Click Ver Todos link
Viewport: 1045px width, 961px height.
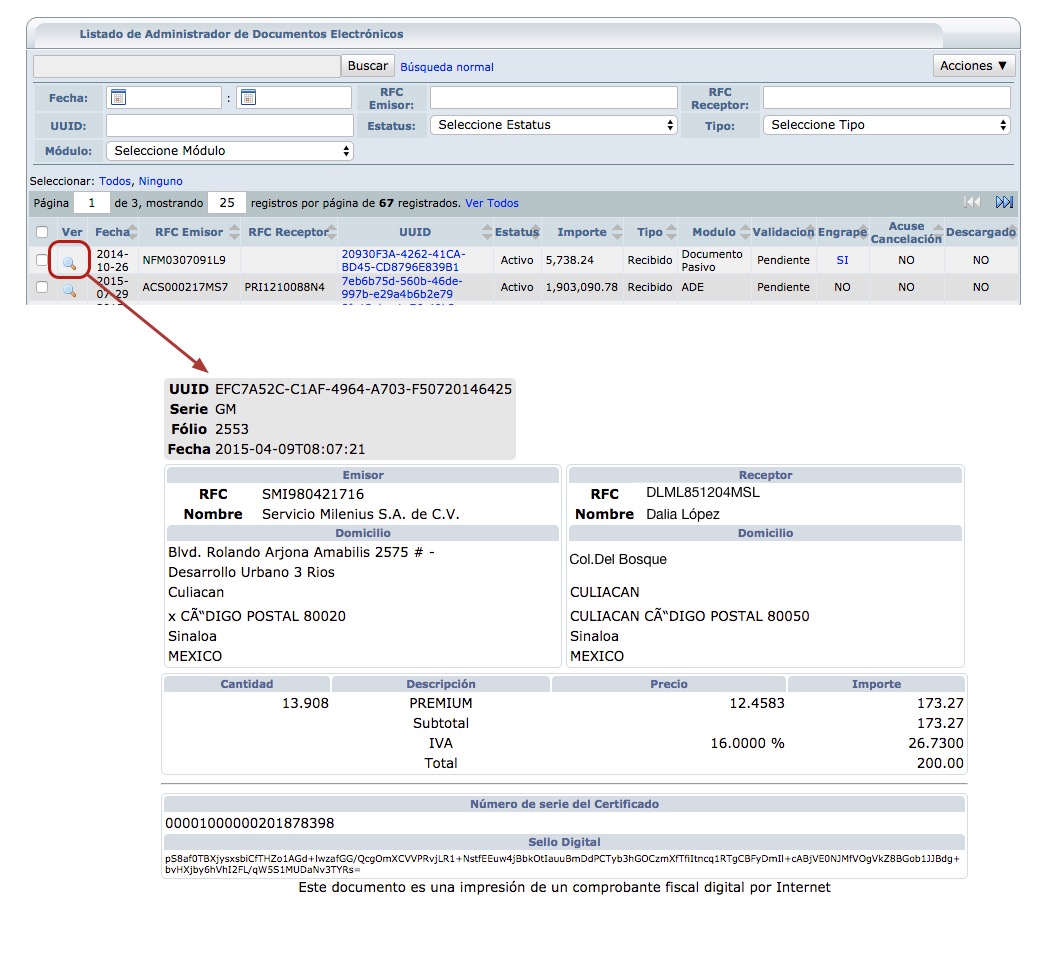492,203
